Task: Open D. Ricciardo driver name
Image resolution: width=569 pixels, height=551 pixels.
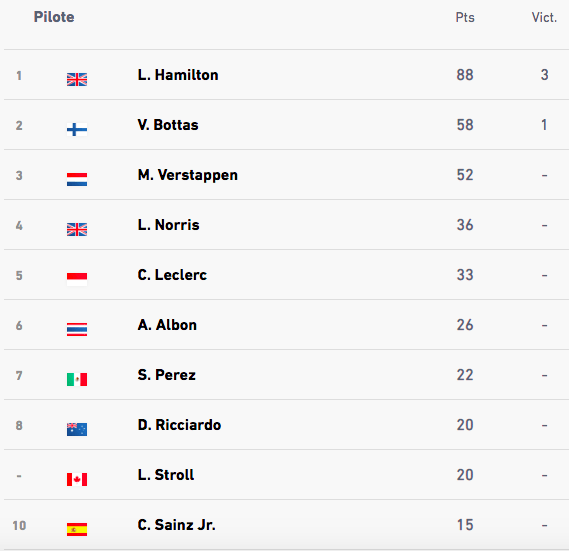Action: pos(179,425)
